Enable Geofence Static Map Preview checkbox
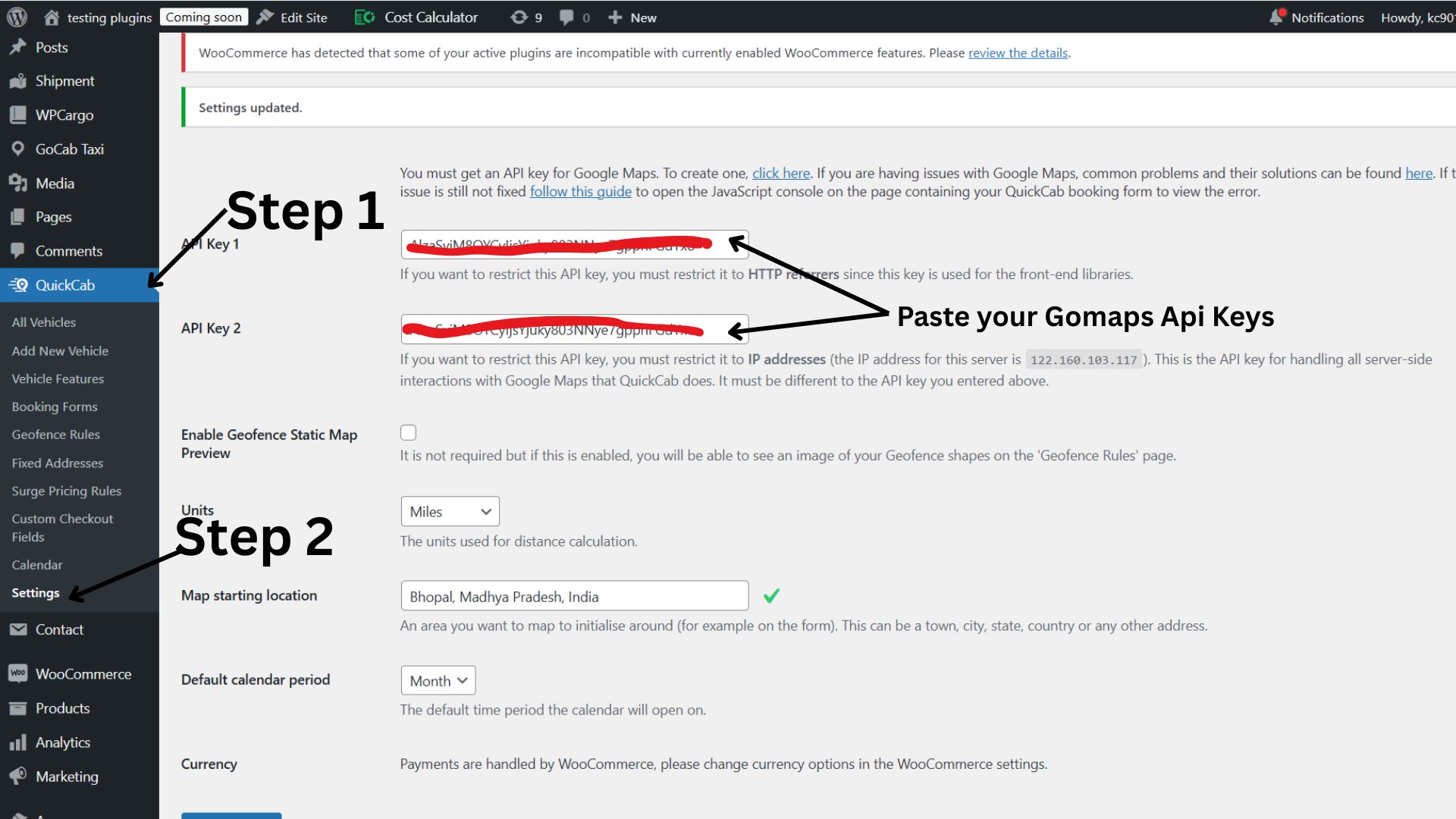This screenshot has width=1456, height=819. point(408,433)
